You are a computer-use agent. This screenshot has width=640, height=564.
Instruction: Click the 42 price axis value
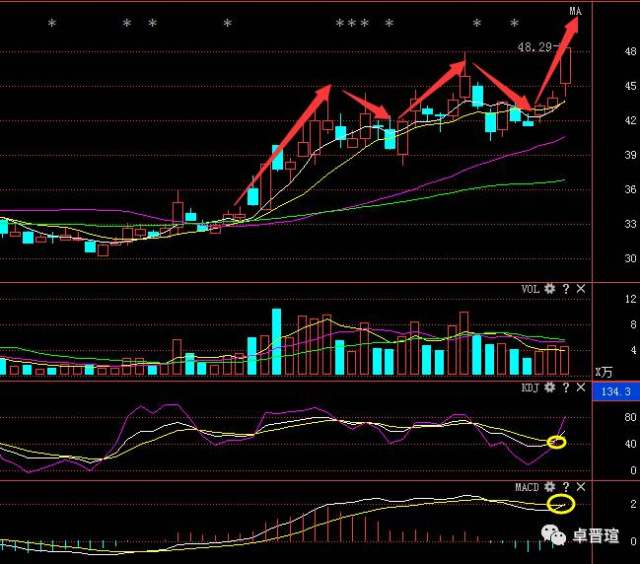coord(630,120)
